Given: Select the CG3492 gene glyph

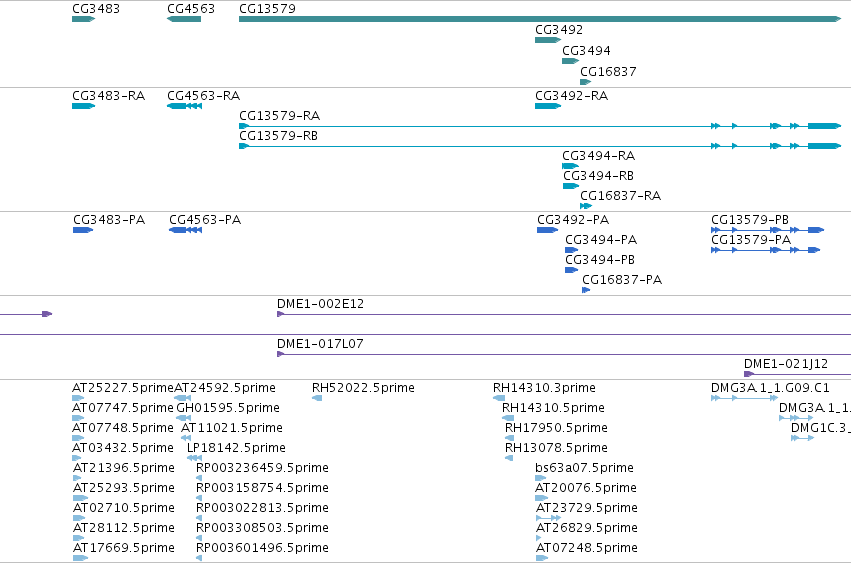Looking at the screenshot, I should (548, 40).
